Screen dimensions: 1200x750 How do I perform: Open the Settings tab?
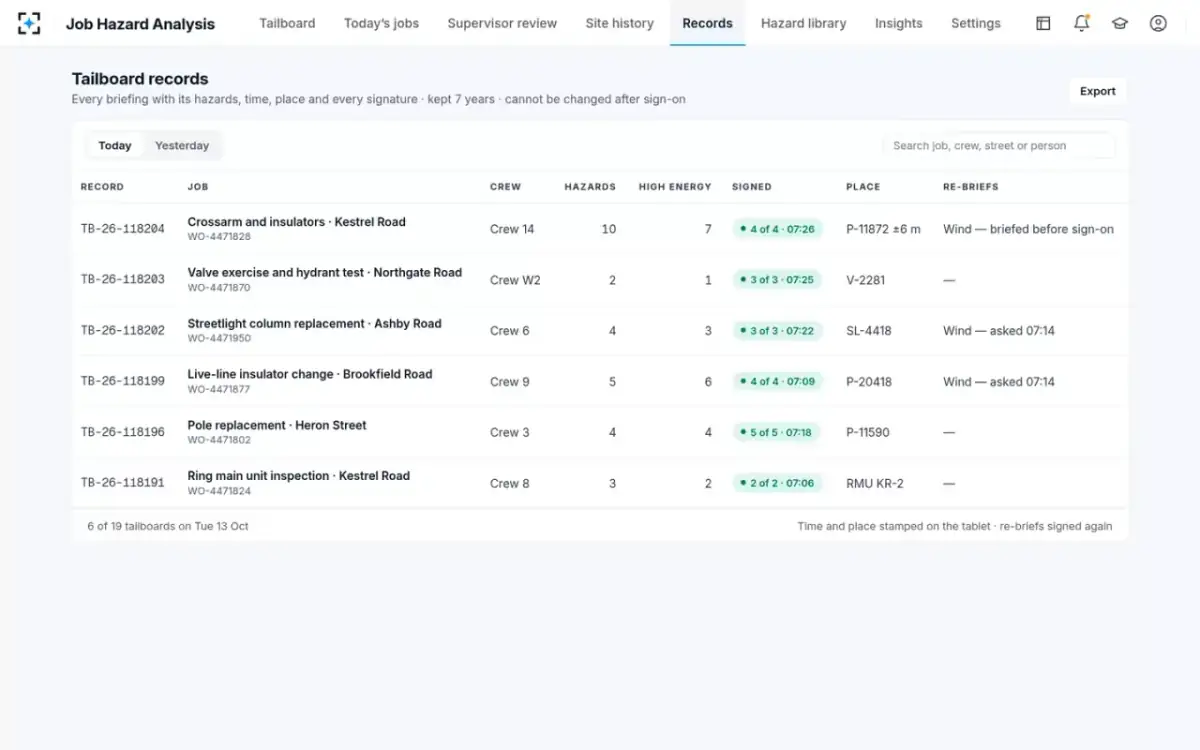976,23
